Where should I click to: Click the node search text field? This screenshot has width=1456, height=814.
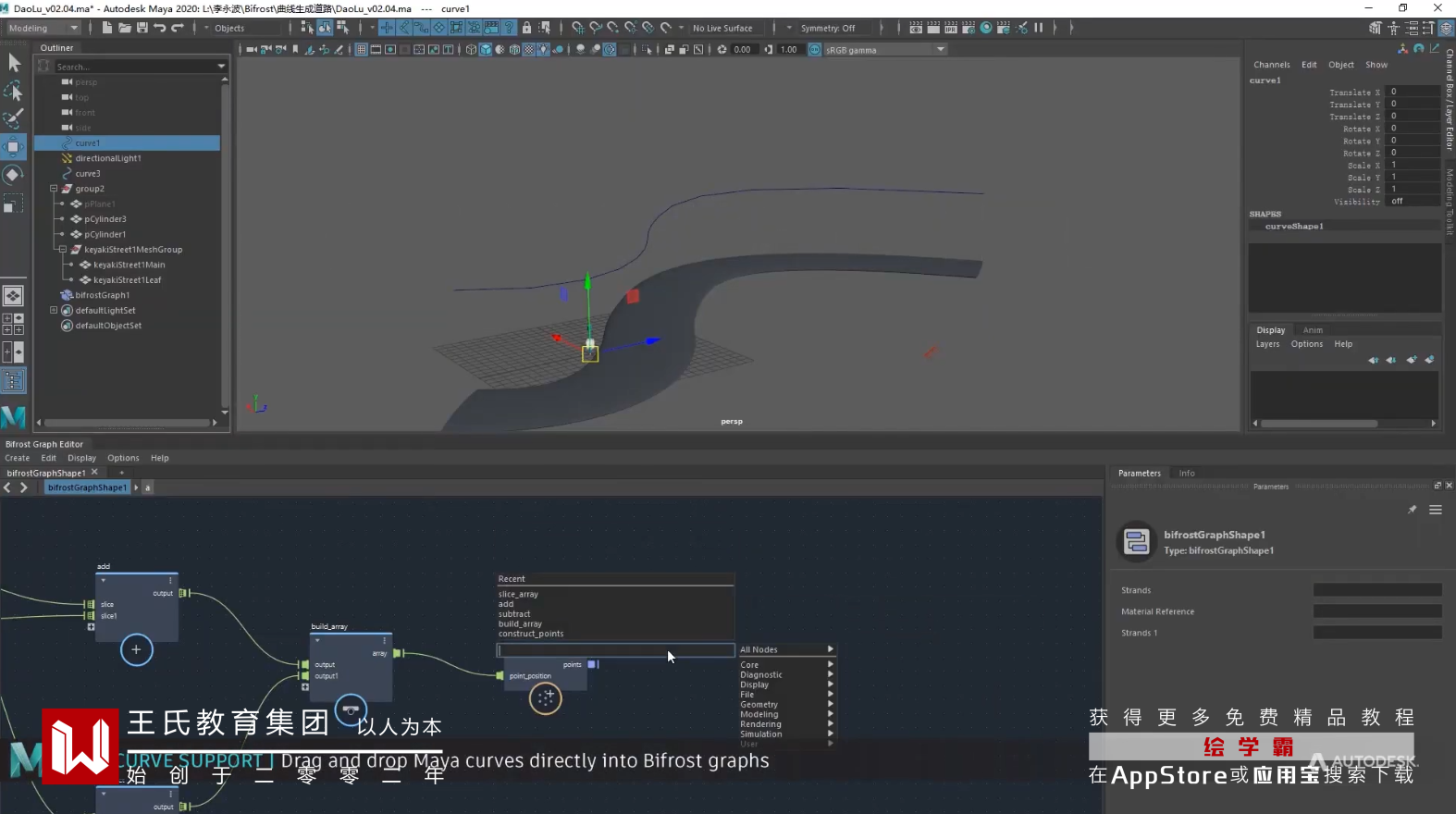[616, 650]
